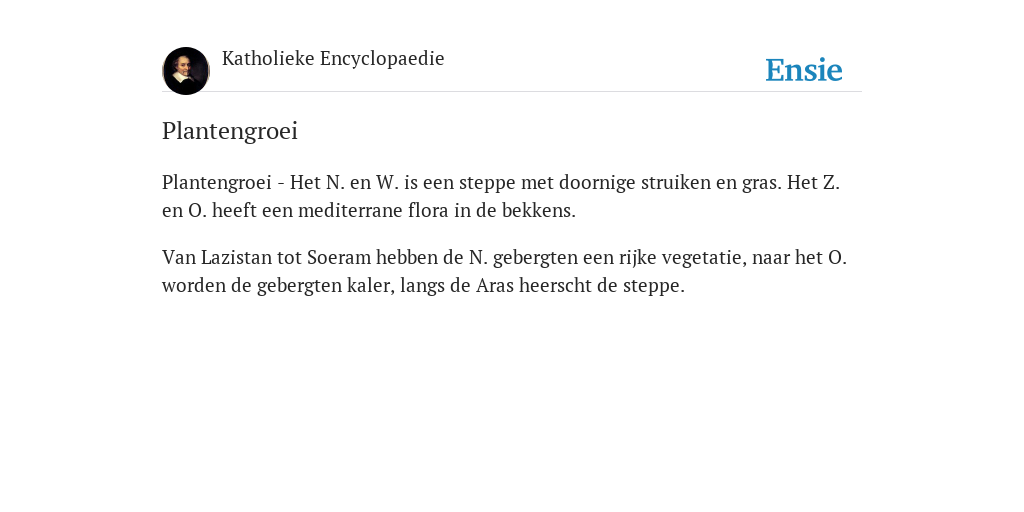
Task: Click the Plantengroei article heading
Action: [x=230, y=131]
